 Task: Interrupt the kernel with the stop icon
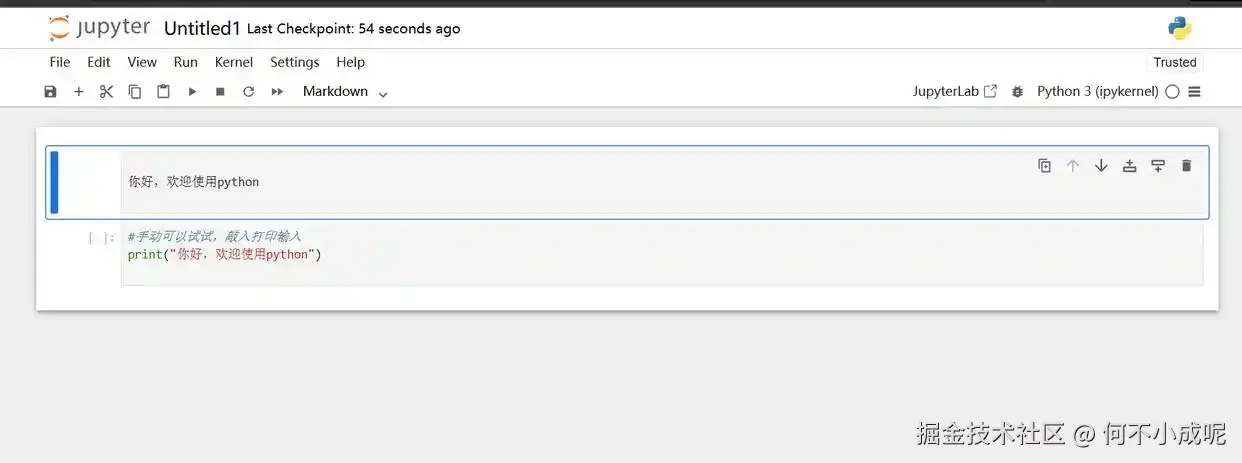click(x=220, y=91)
